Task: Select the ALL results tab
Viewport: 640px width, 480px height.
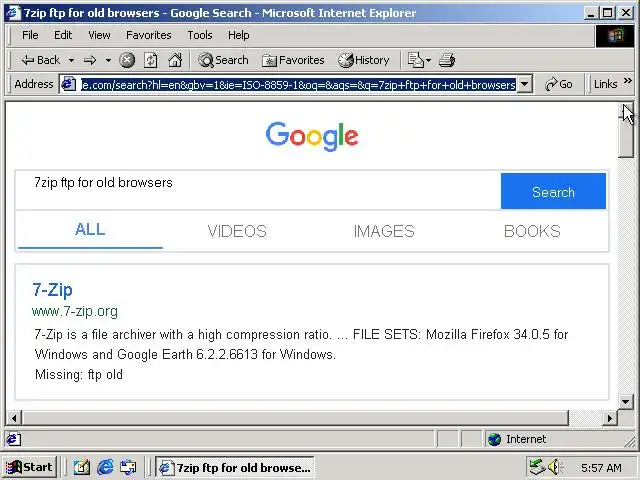Action: (x=90, y=230)
